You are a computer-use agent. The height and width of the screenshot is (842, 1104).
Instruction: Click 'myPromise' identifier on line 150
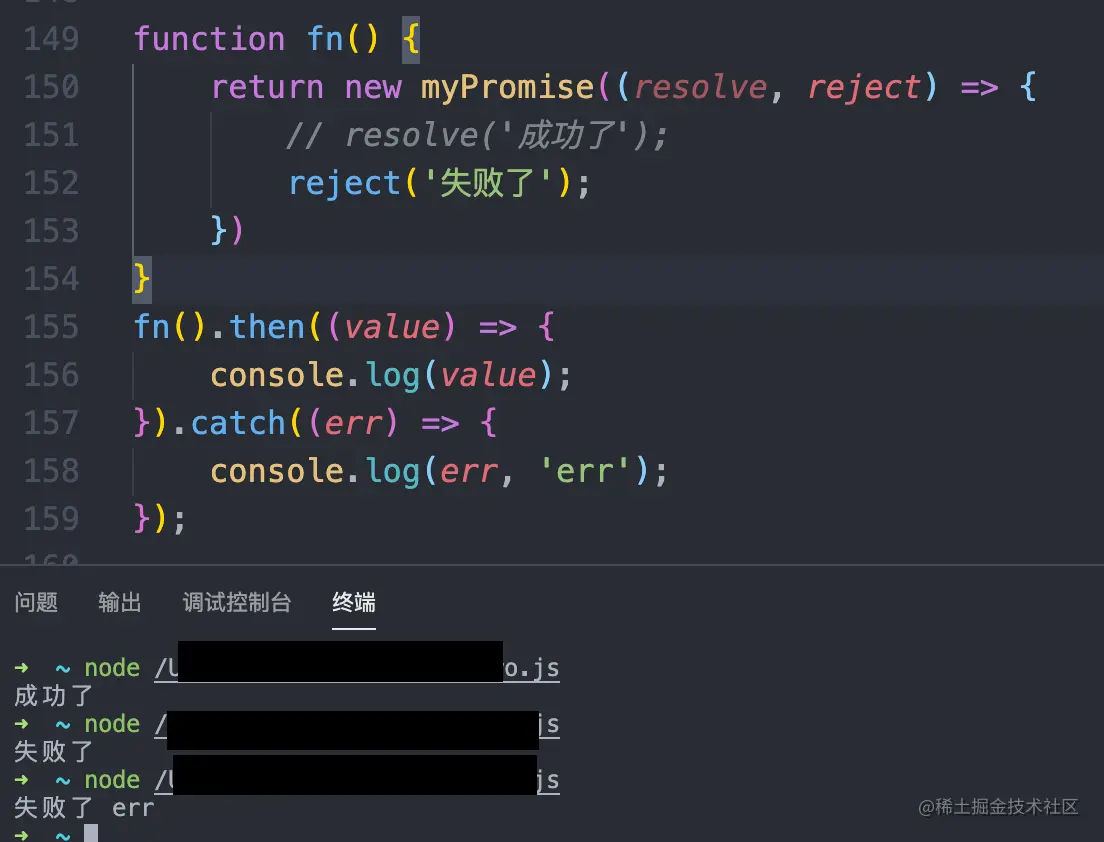(x=508, y=87)
